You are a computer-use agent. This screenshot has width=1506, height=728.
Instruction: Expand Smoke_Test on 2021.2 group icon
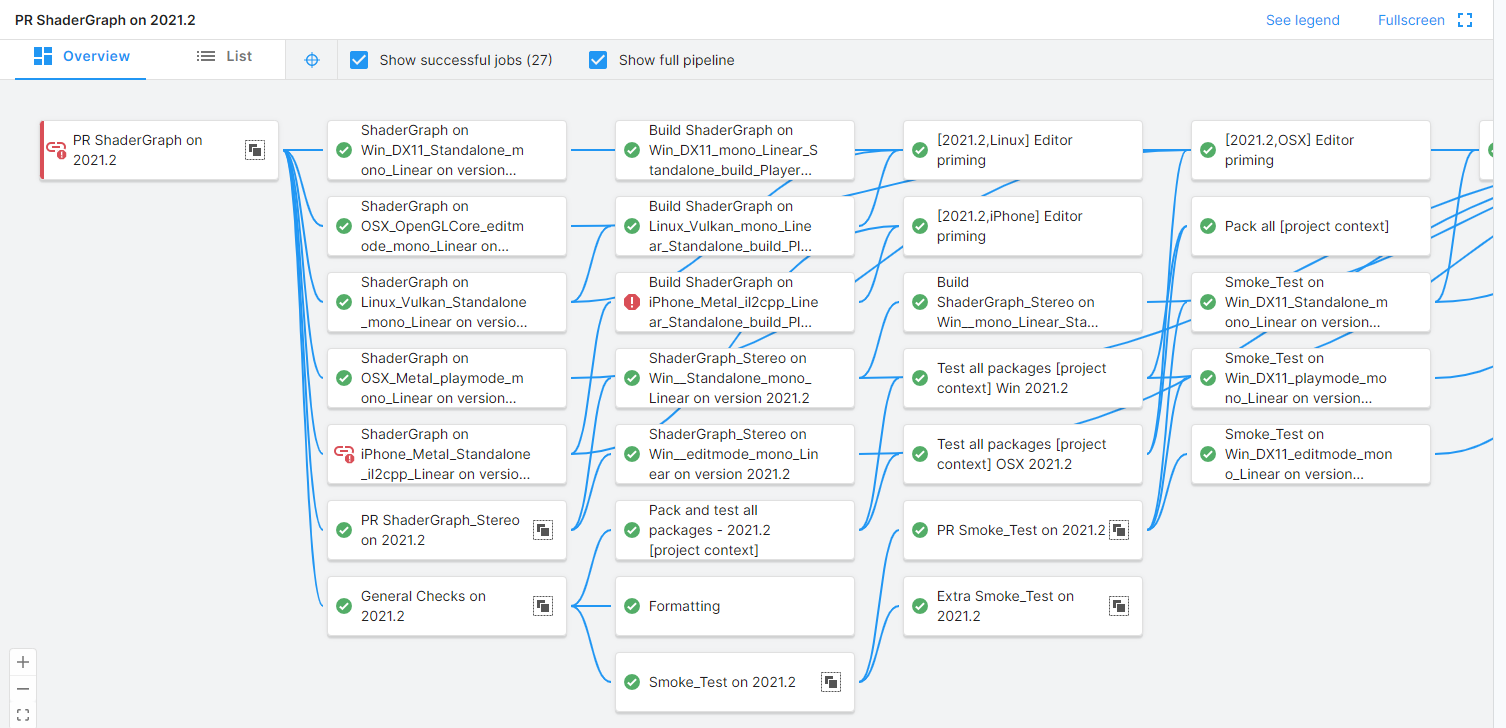pos(831,682)
